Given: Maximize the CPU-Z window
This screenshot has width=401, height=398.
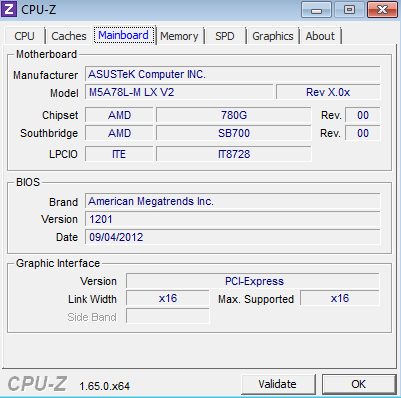Looking at the screenshot, I should tap(349, 9).
